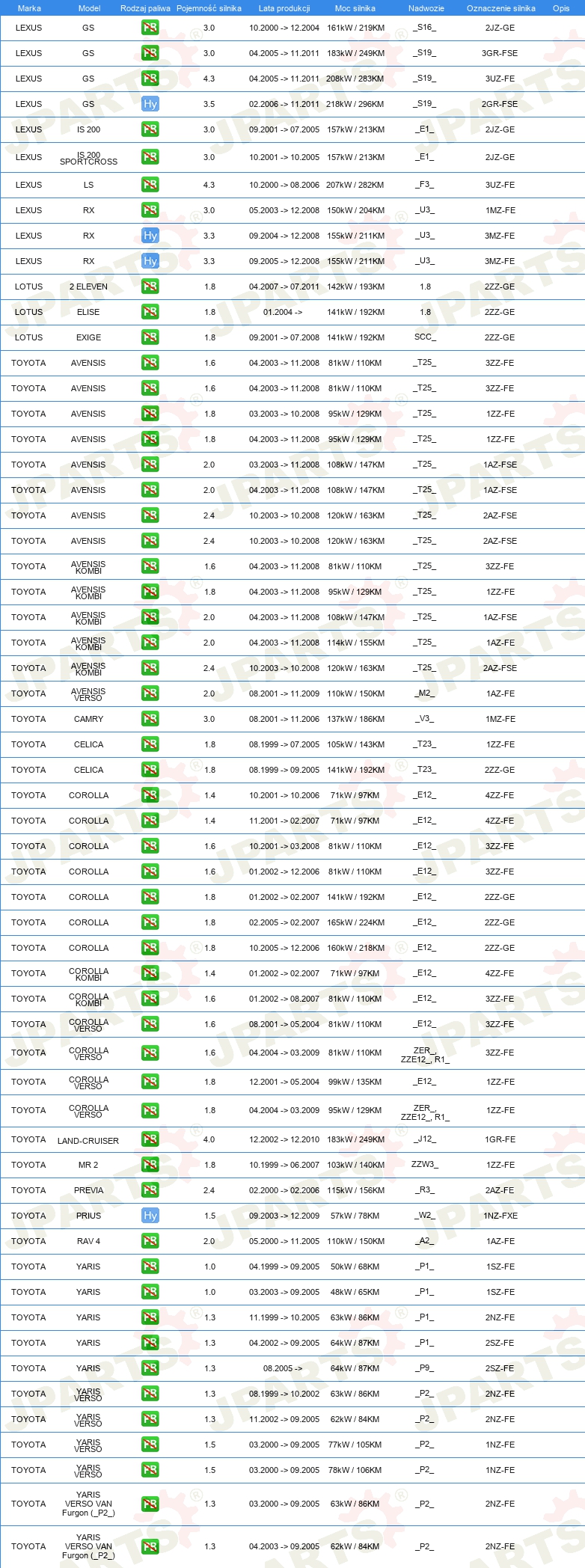Click the fuel icon in the AVENSIS VERSO row
The width and height of the screenshot is (585, 1568).
pyautogui.click(x=150, y=693)
